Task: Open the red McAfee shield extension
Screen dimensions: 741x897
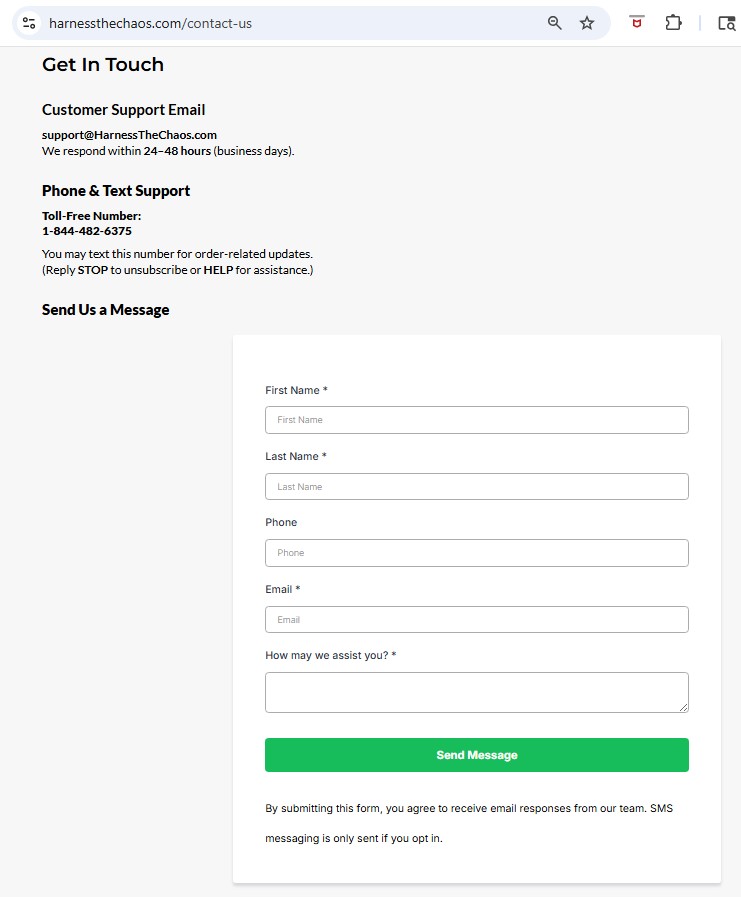Action: [x=636, y=23]
